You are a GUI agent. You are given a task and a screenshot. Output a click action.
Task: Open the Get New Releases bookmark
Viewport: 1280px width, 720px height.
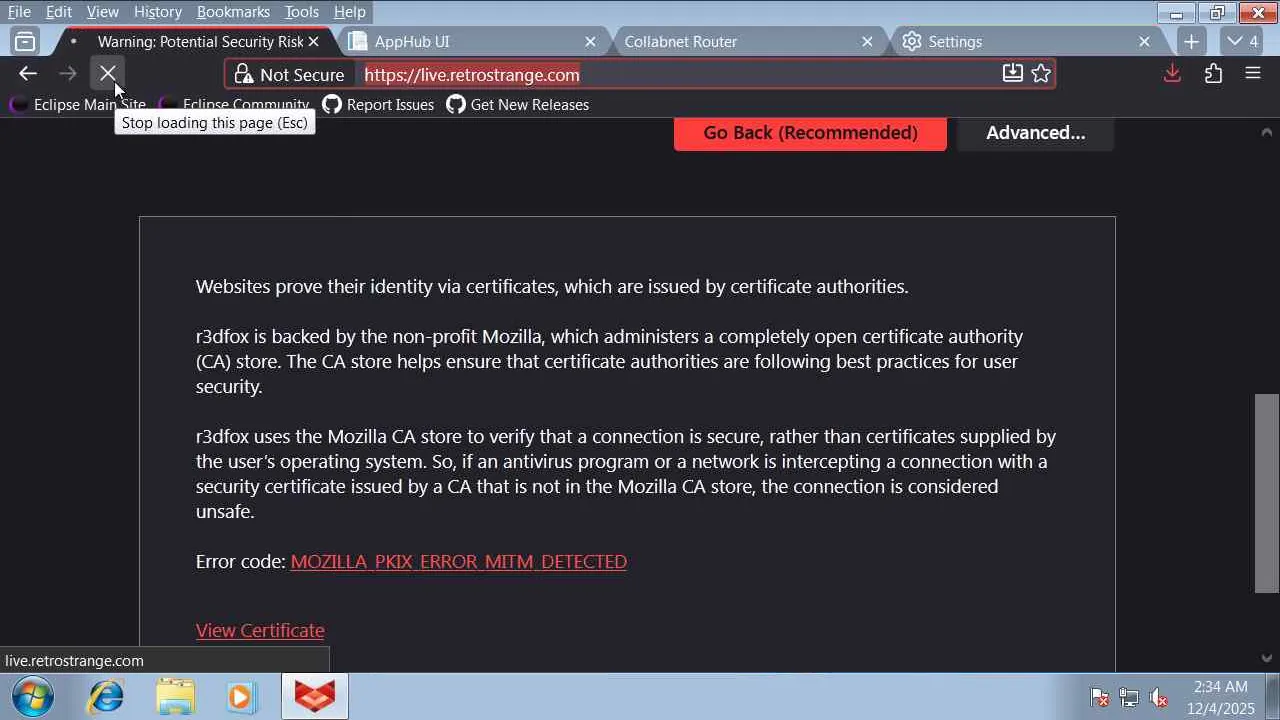(517, 104)
